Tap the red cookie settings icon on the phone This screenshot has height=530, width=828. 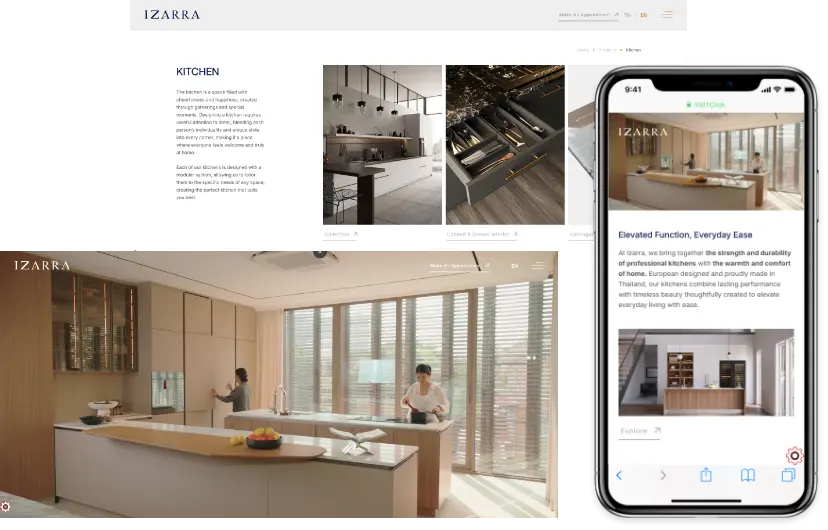click(794, 456)
